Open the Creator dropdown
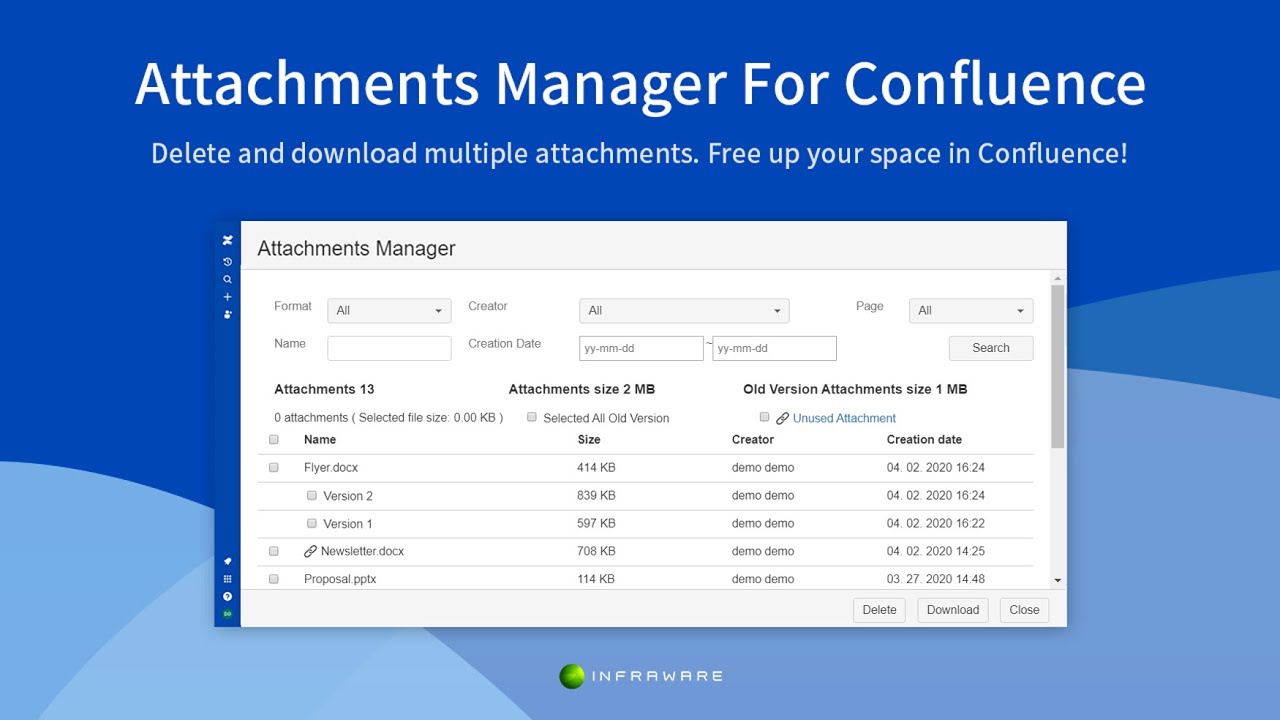 [x=684, y=310]
